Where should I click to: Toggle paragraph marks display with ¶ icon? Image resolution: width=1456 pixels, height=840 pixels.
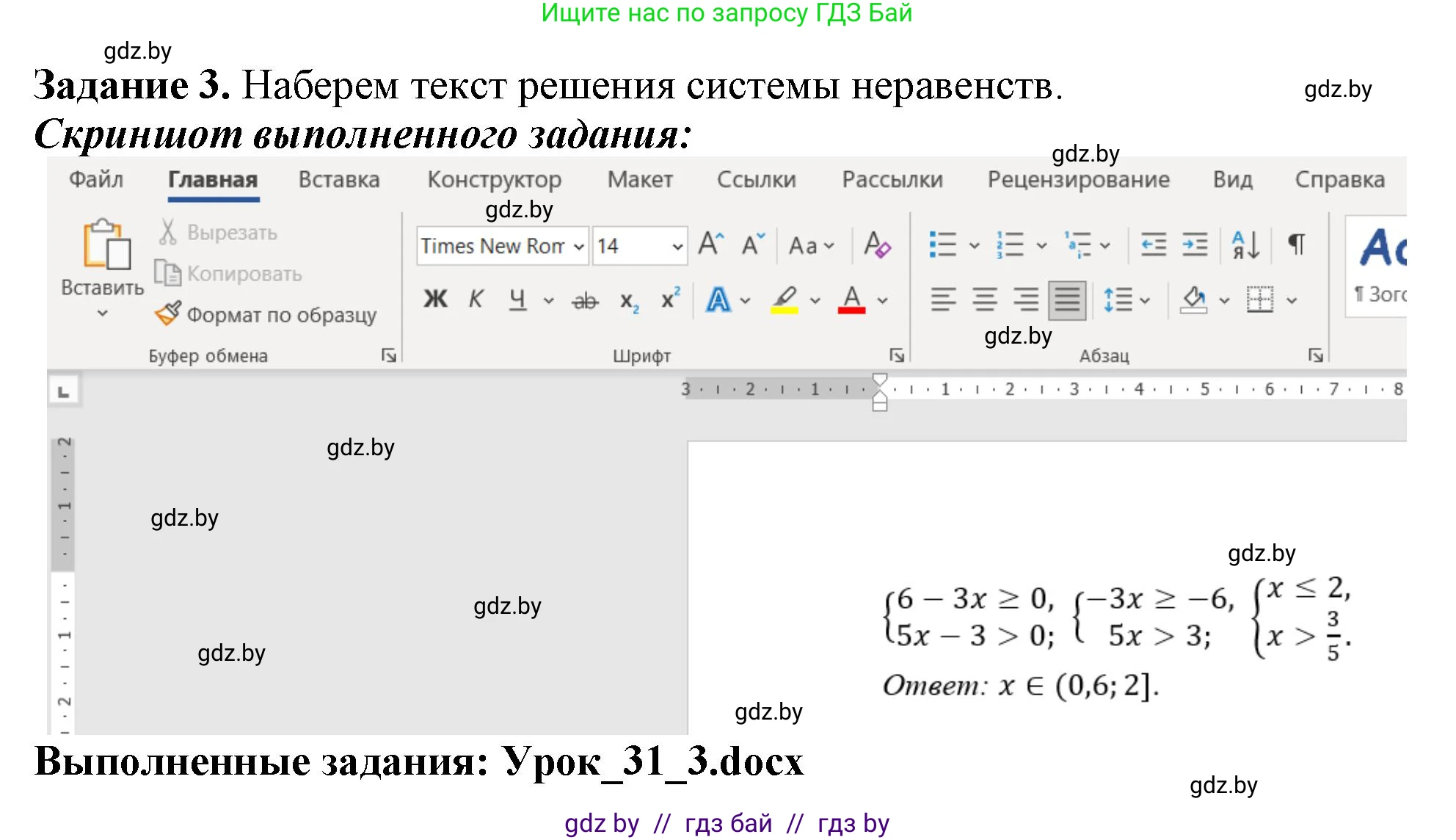pos(1296,246)
